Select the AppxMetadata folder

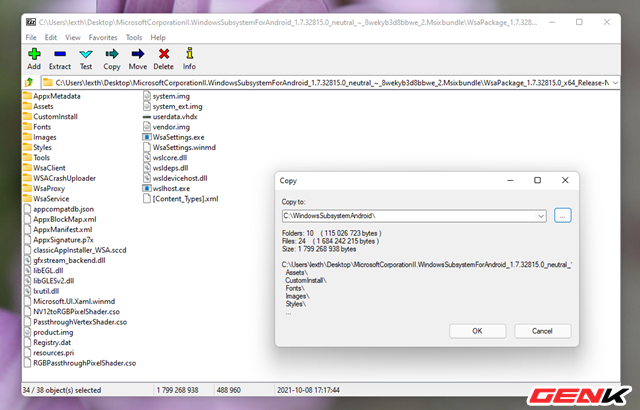click(52, 96)
